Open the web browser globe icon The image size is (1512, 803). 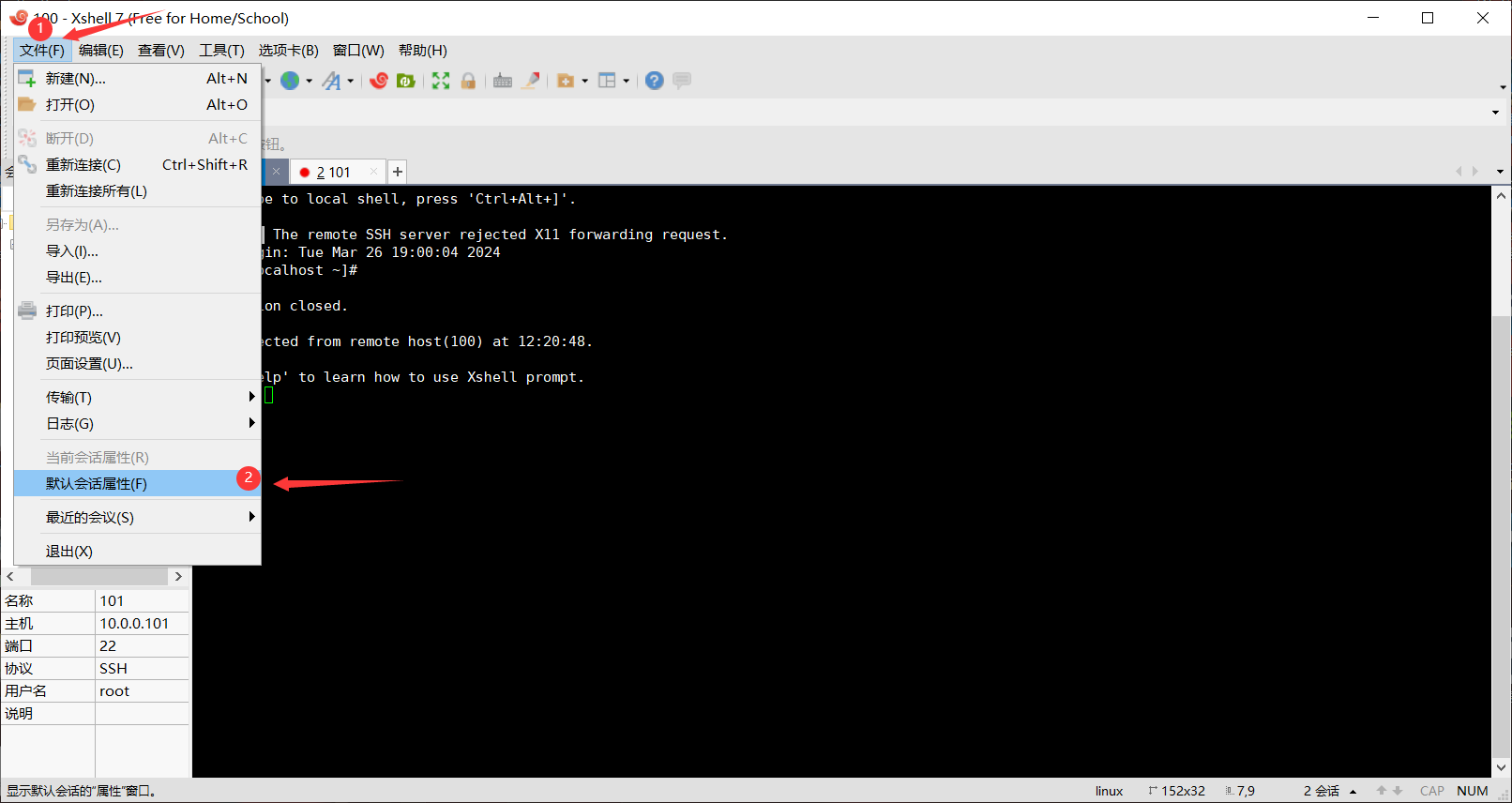pos(291,81)
